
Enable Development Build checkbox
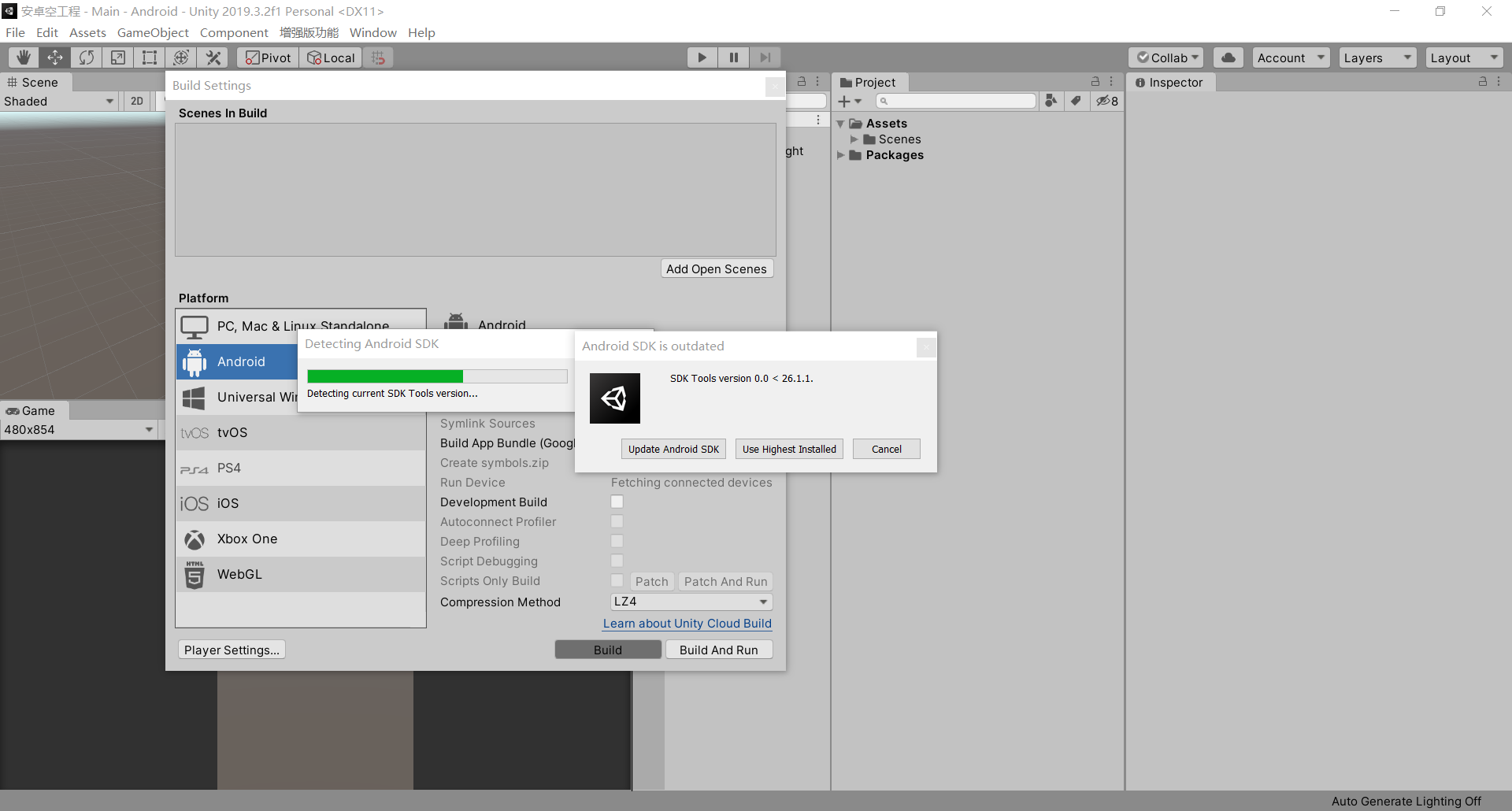tap(617, 502)
